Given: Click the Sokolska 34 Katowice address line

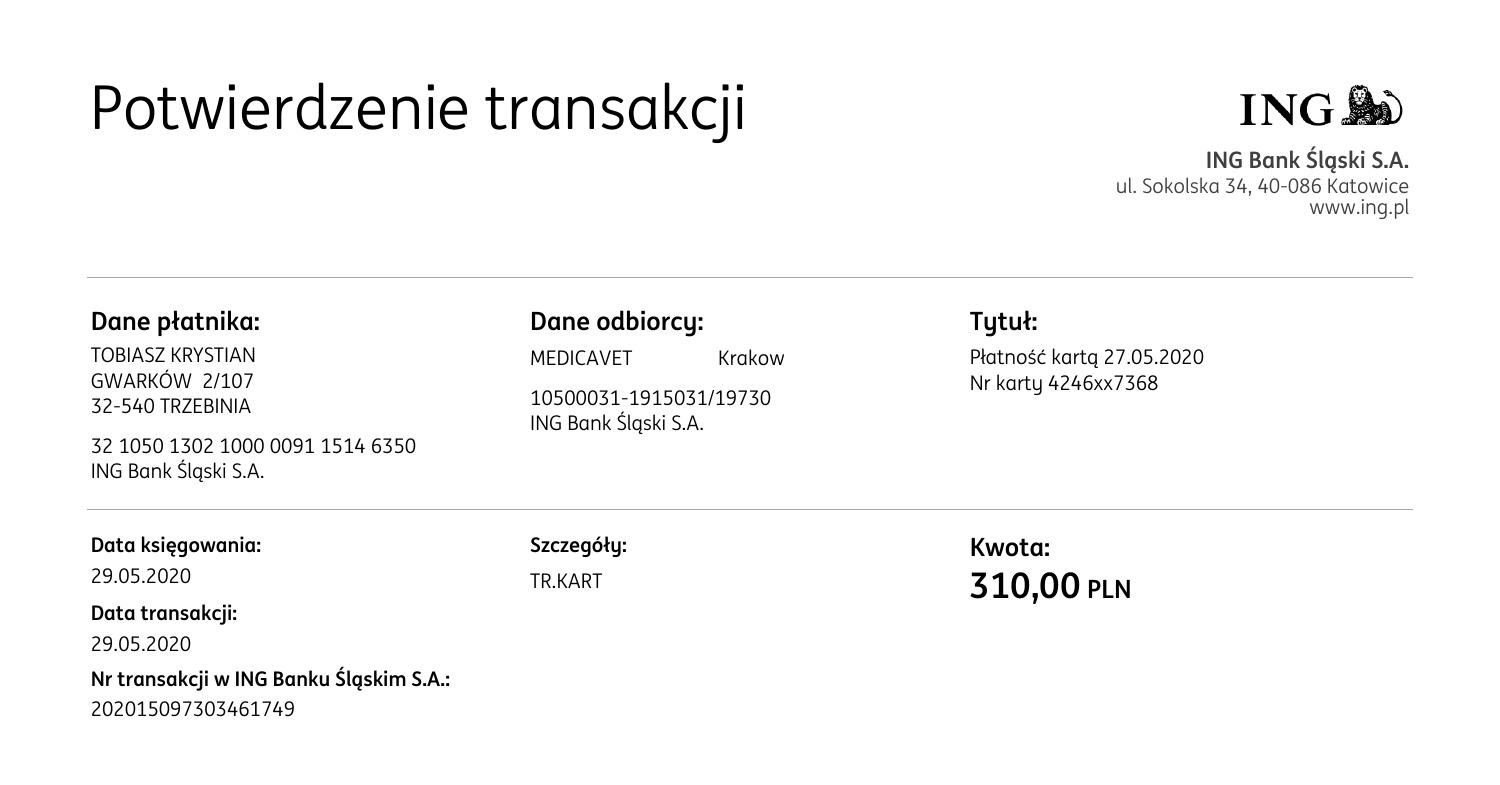Looking at the screenshot, I should click(1262, 186).
